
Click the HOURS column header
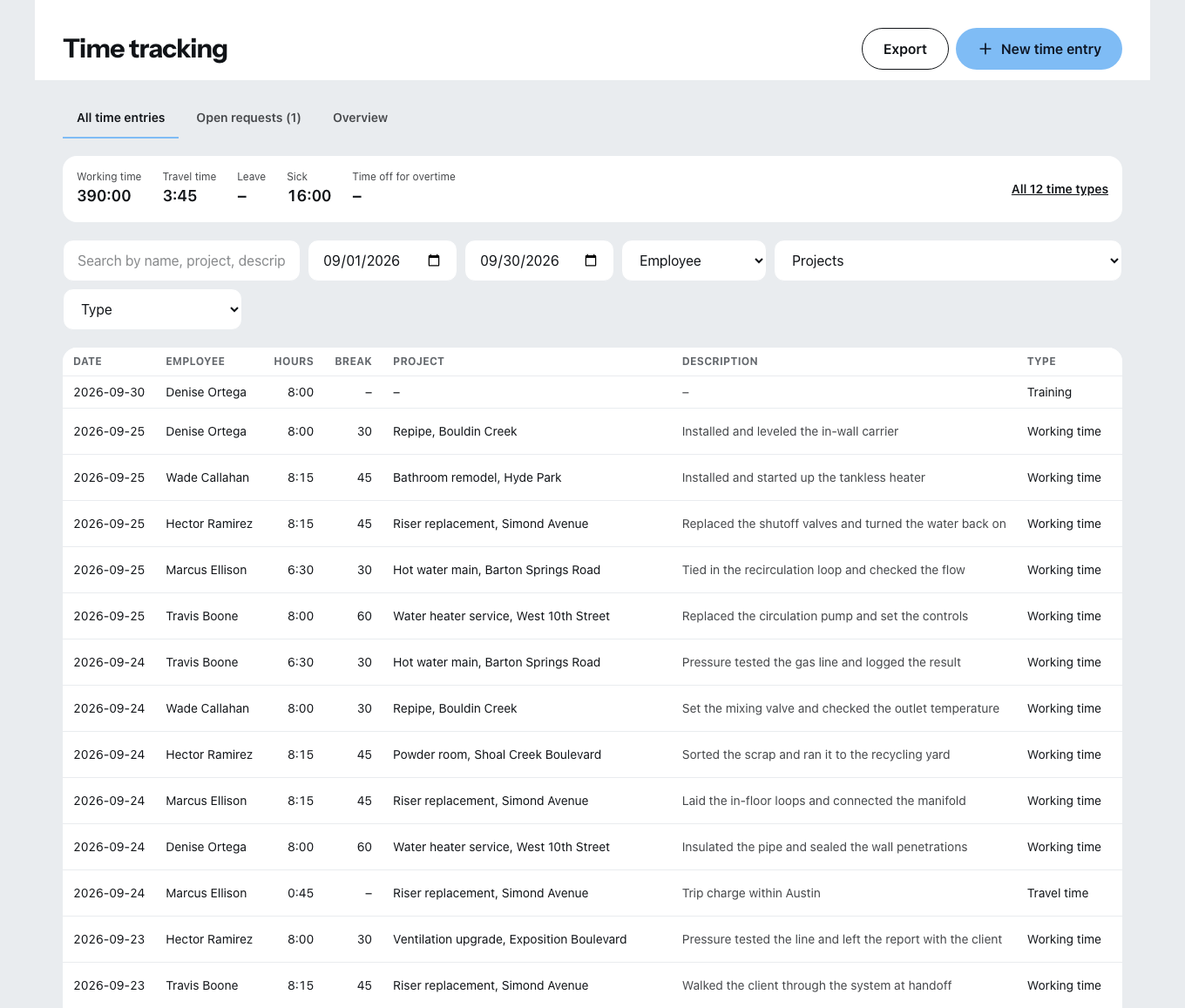294,362
